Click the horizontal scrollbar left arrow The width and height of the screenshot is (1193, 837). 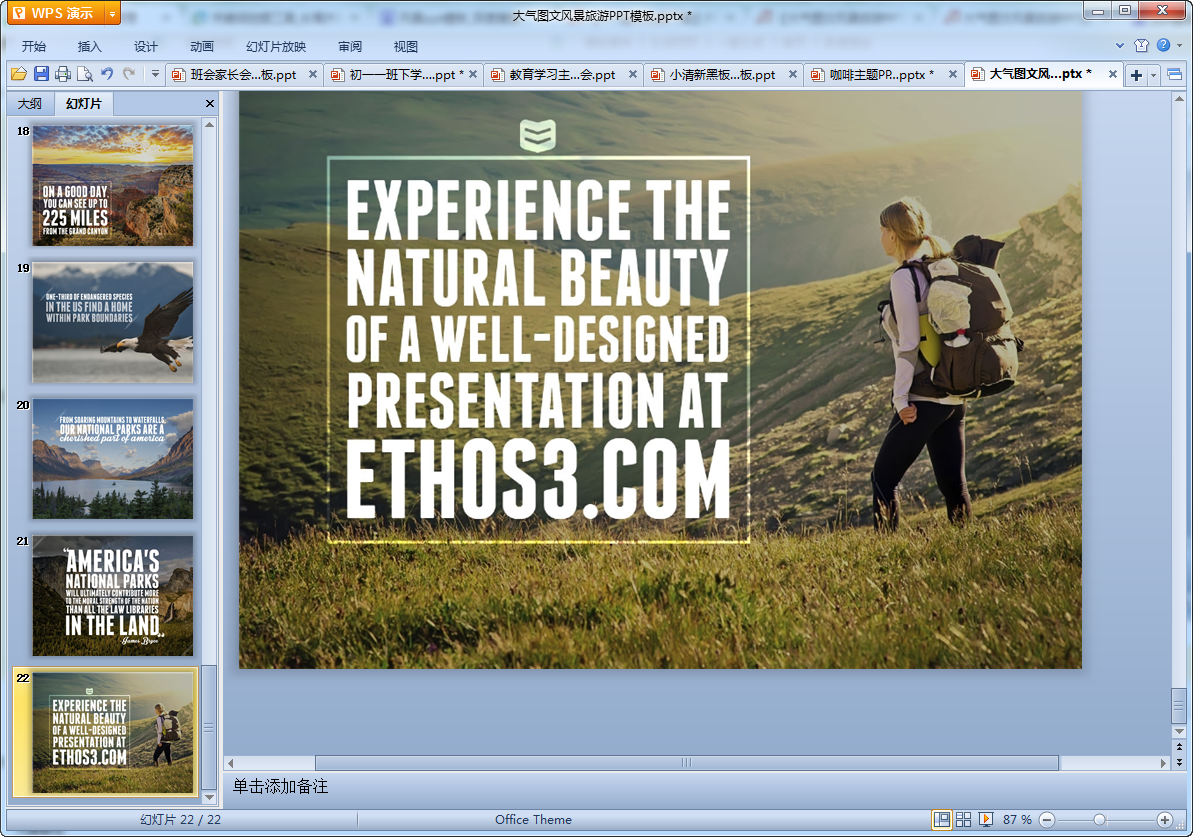click(231, 762)
